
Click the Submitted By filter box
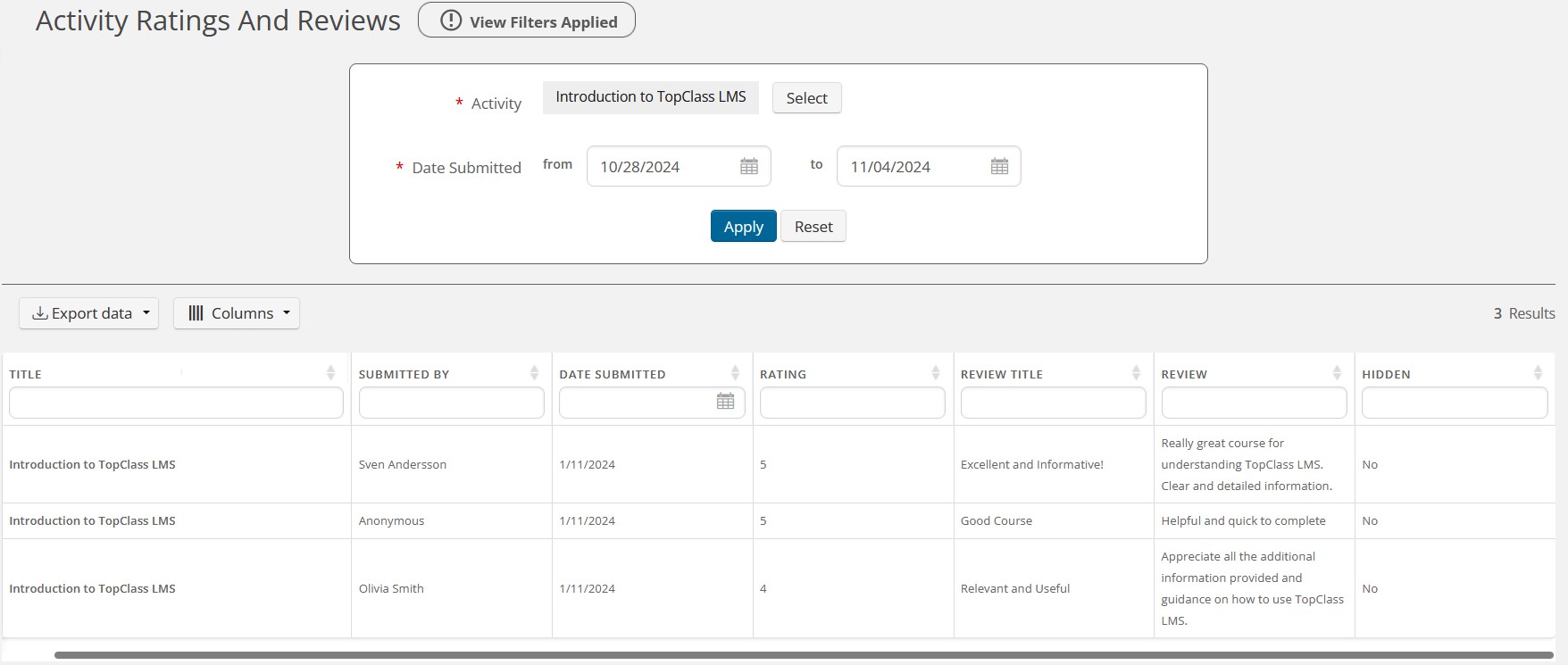point(451,403)
